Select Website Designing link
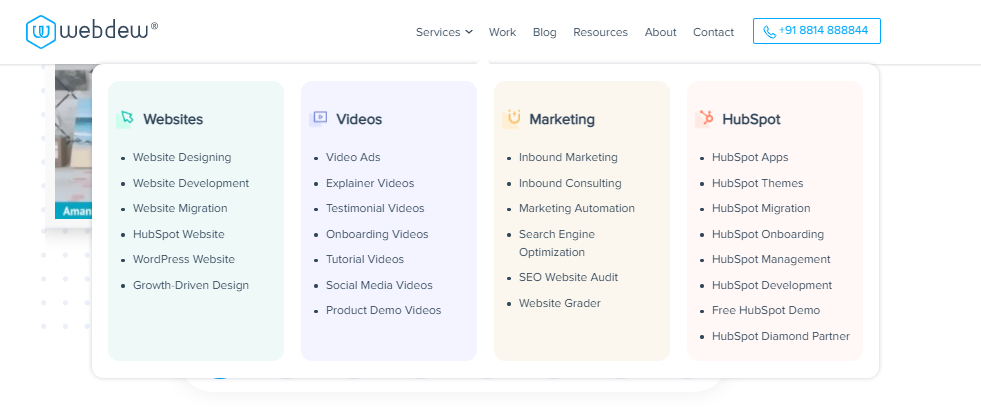This screenshot has width=981, height=407. (181, 157)
